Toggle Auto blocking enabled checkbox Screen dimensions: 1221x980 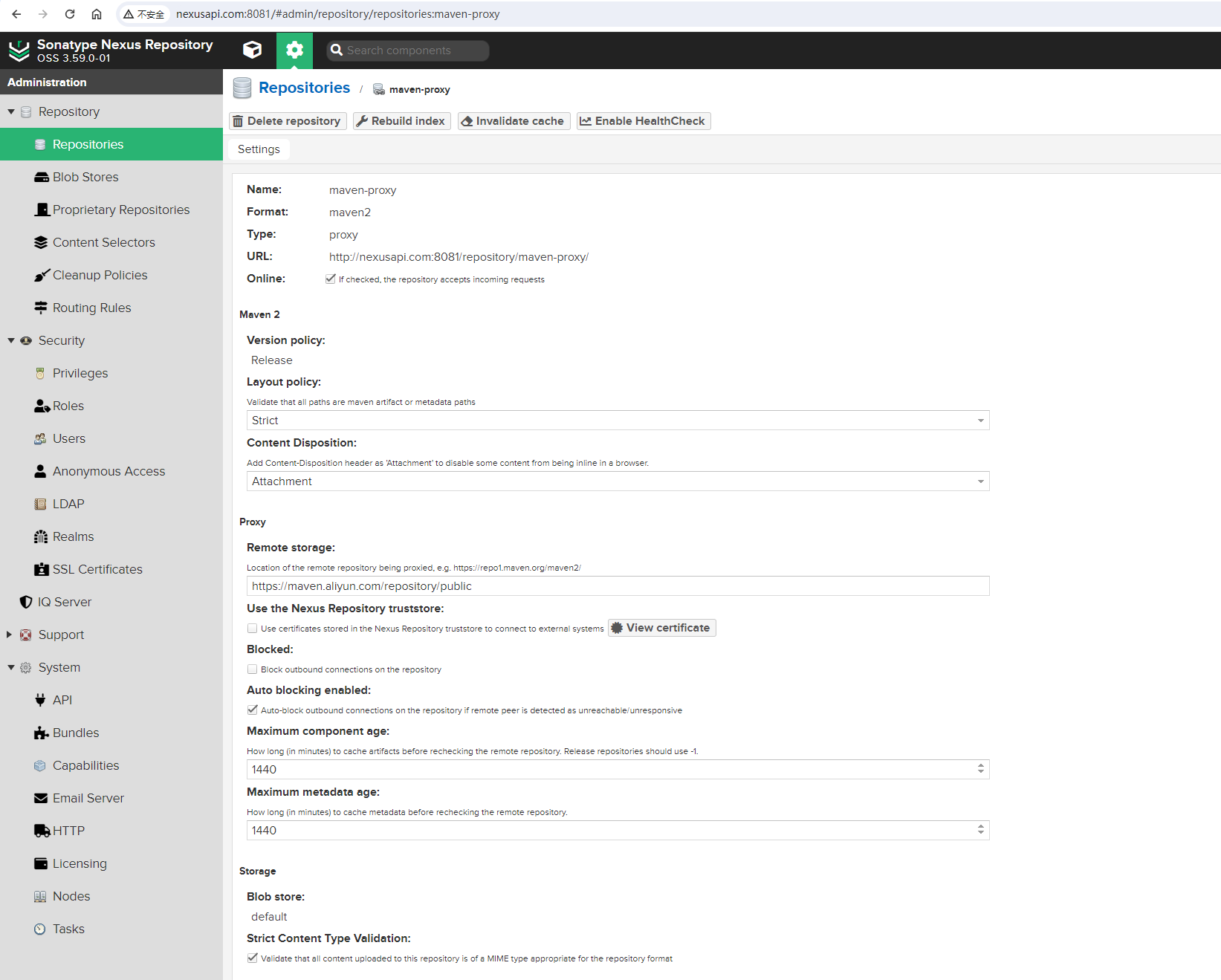(253, 710)
